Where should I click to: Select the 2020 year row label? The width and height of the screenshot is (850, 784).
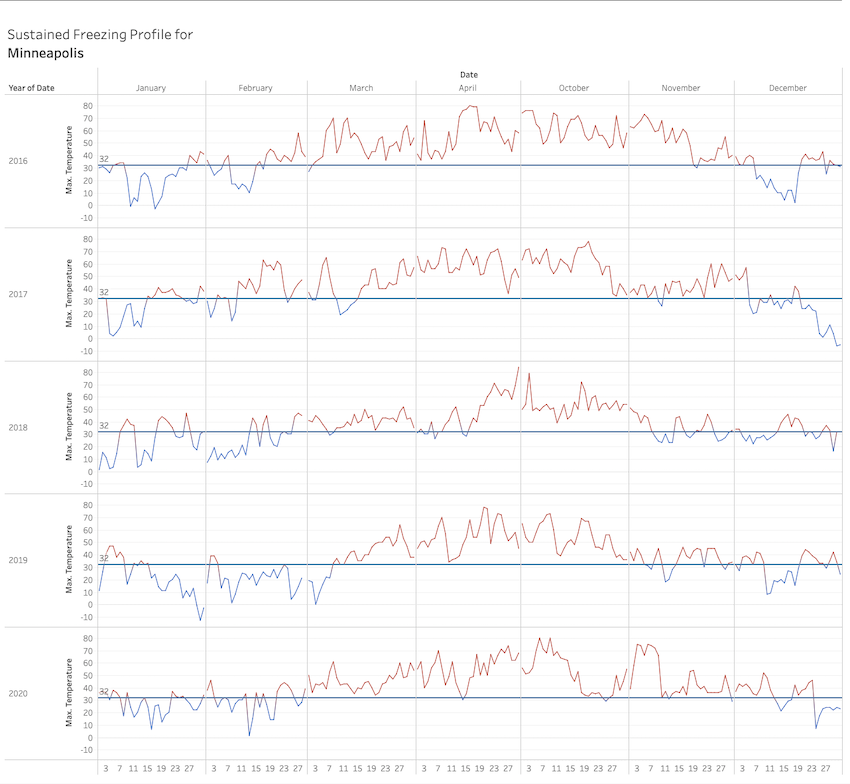point(19,693)
